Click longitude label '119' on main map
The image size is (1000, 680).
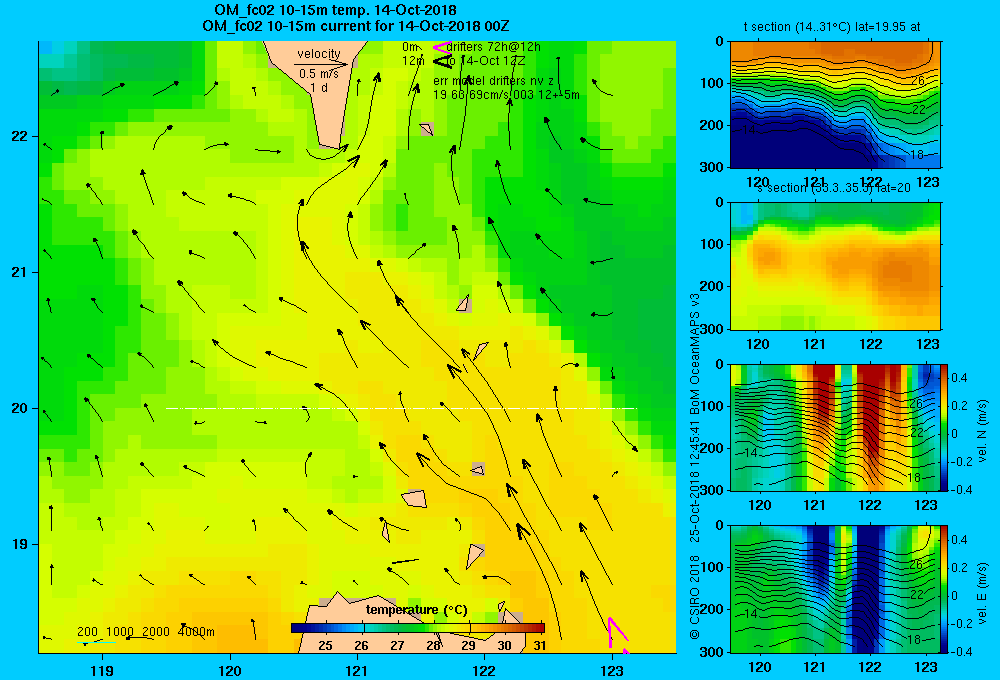point(102,670)
